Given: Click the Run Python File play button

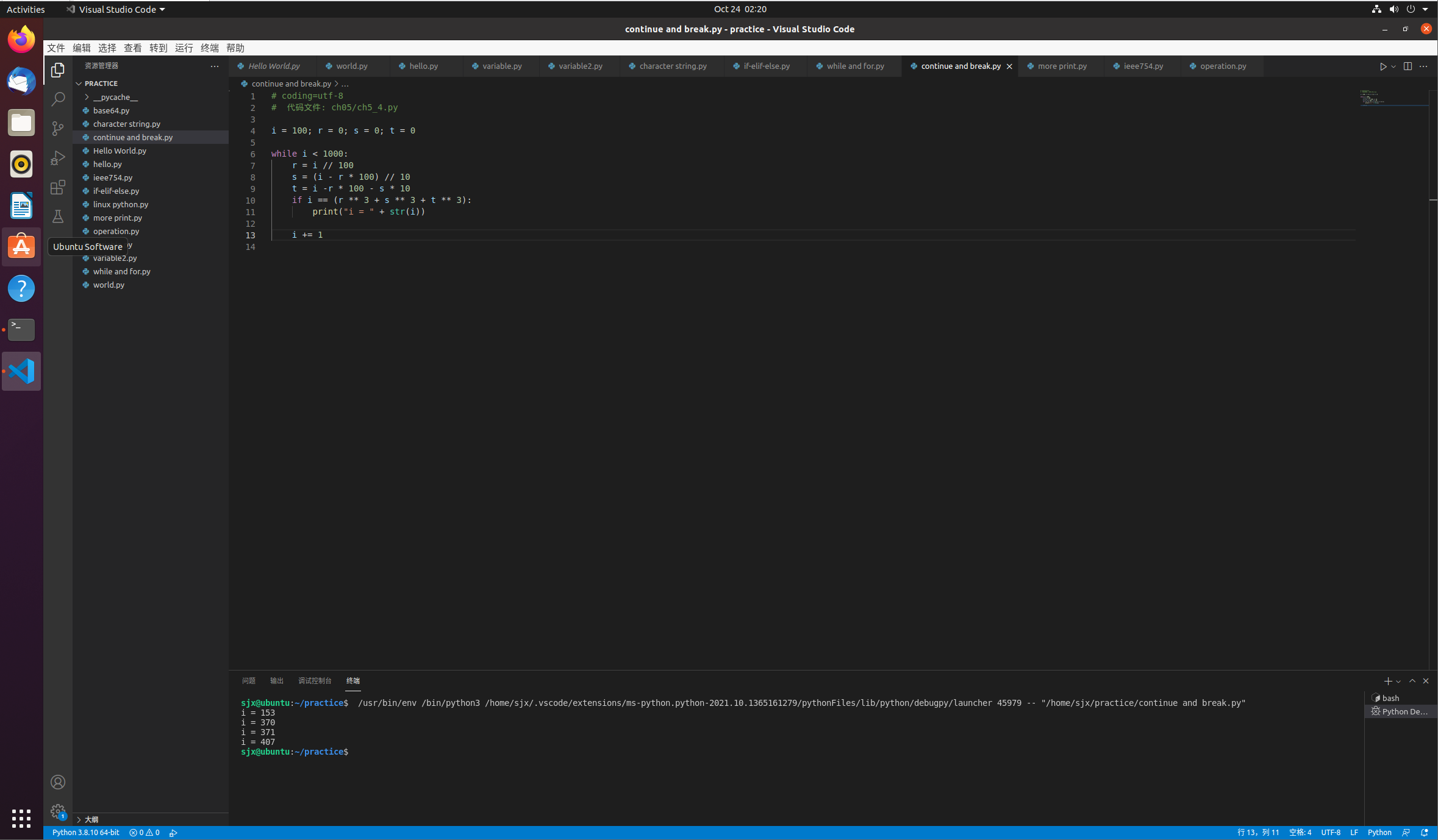Looking at the screenshot, I should point(1383,66).
